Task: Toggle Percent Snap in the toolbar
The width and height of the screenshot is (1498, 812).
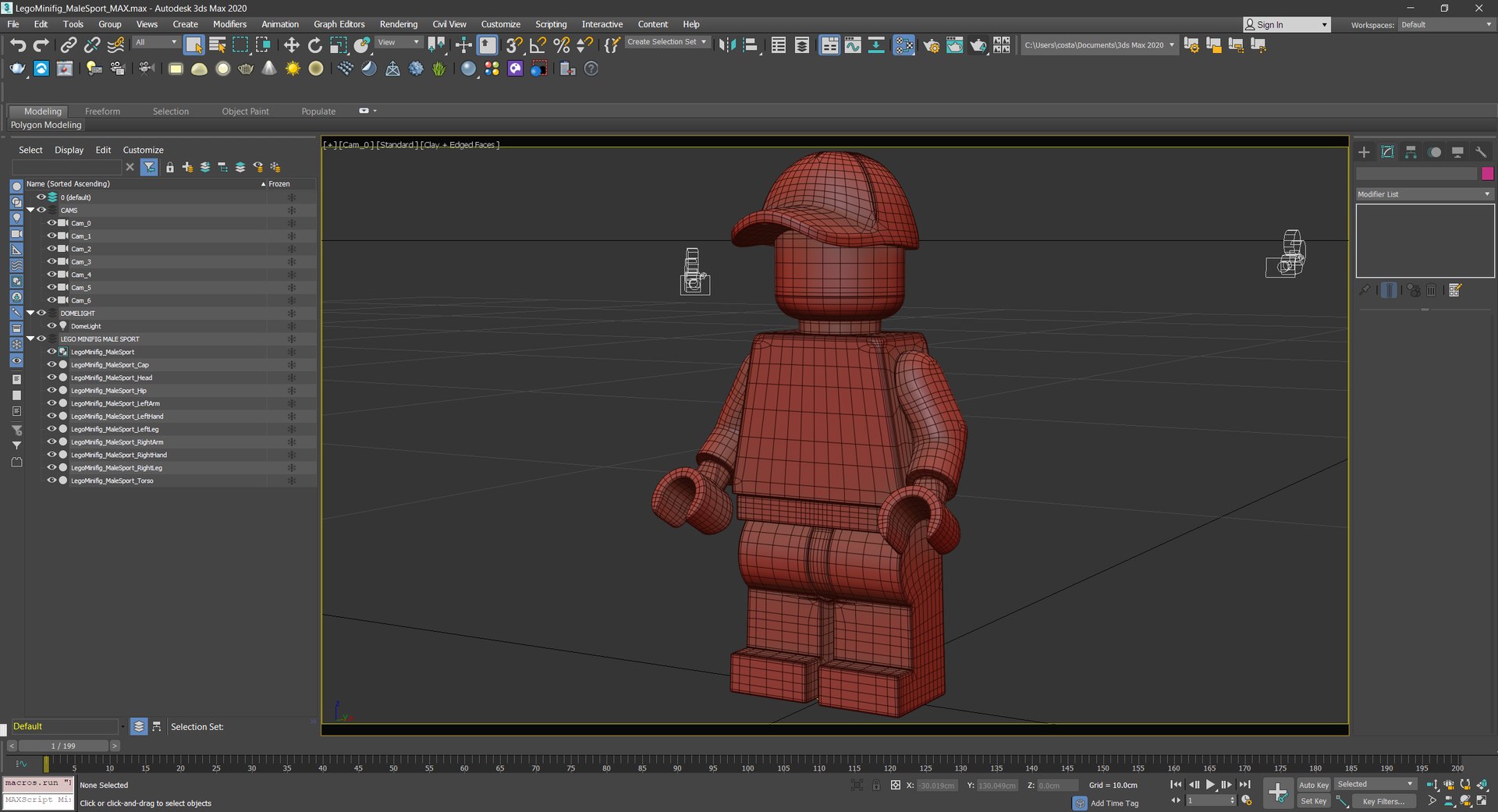Action: point(561,45)
